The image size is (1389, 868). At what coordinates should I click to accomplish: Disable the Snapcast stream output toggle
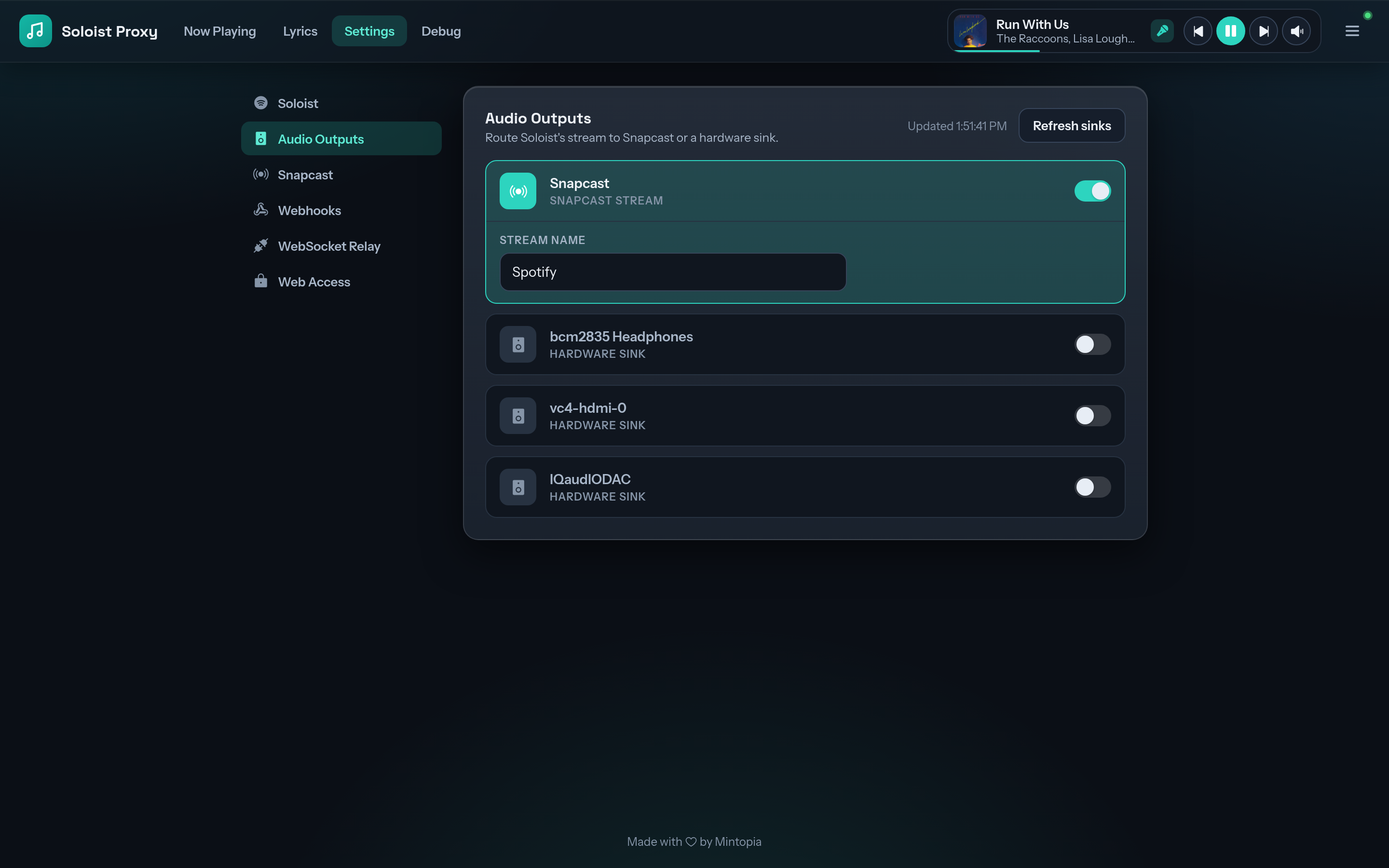click(1092, 191)
